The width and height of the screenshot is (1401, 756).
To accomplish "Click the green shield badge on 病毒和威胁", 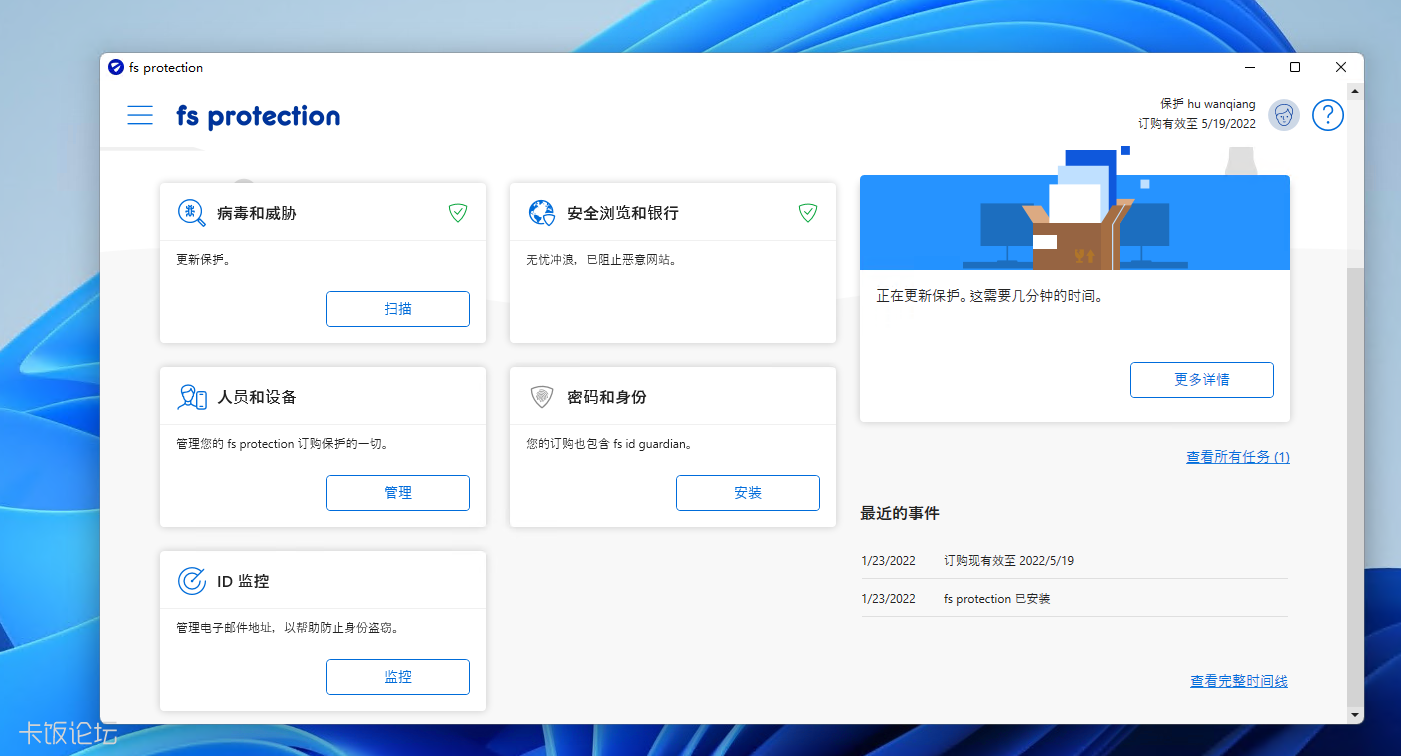I will coord(457,212).
